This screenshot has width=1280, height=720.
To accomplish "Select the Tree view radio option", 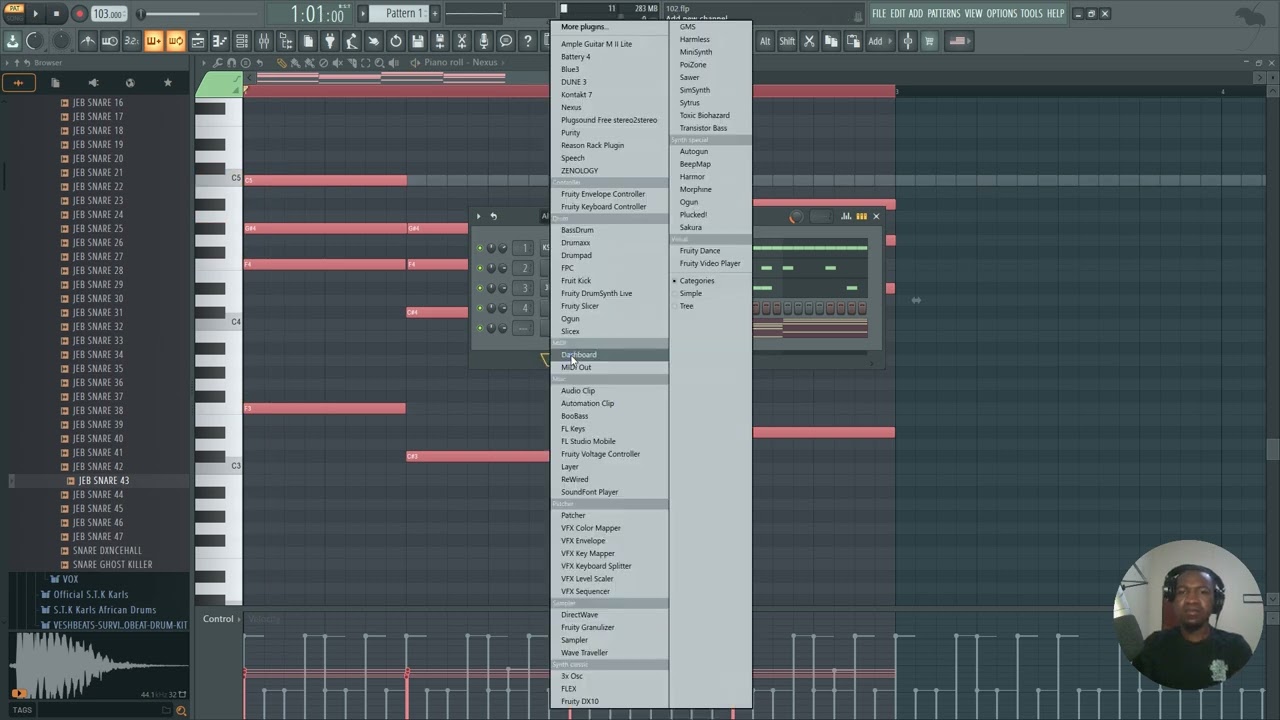I will point(686,306).
